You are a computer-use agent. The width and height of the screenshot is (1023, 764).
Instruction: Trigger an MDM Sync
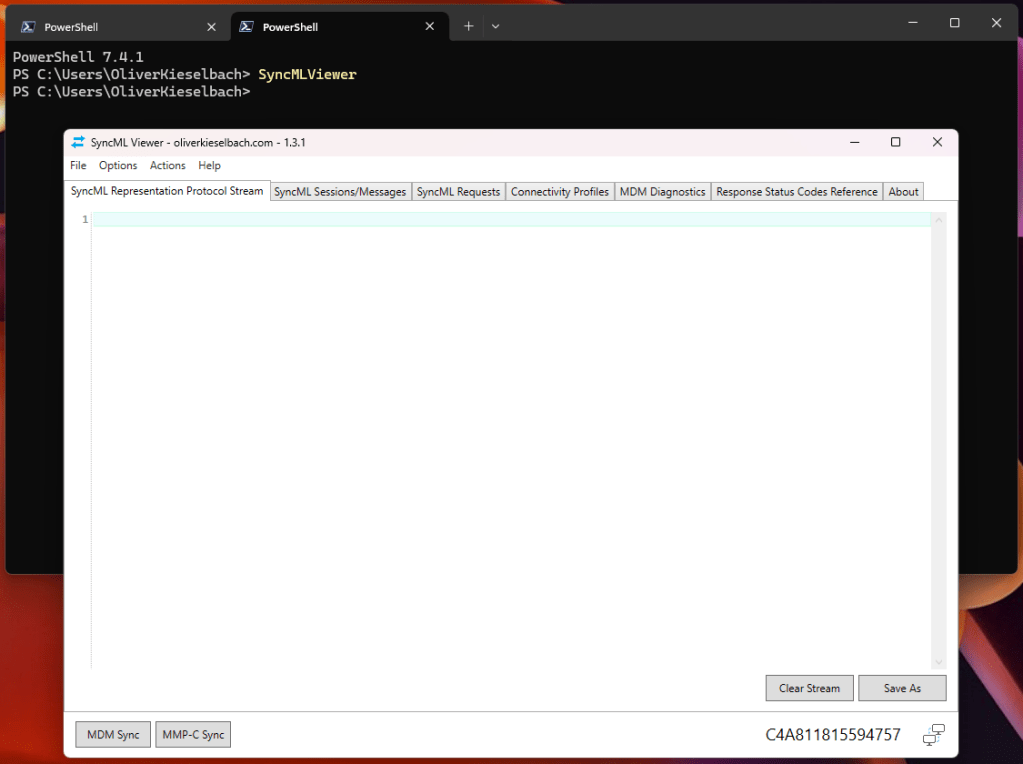pyautogui.click(x=112, y=734)
